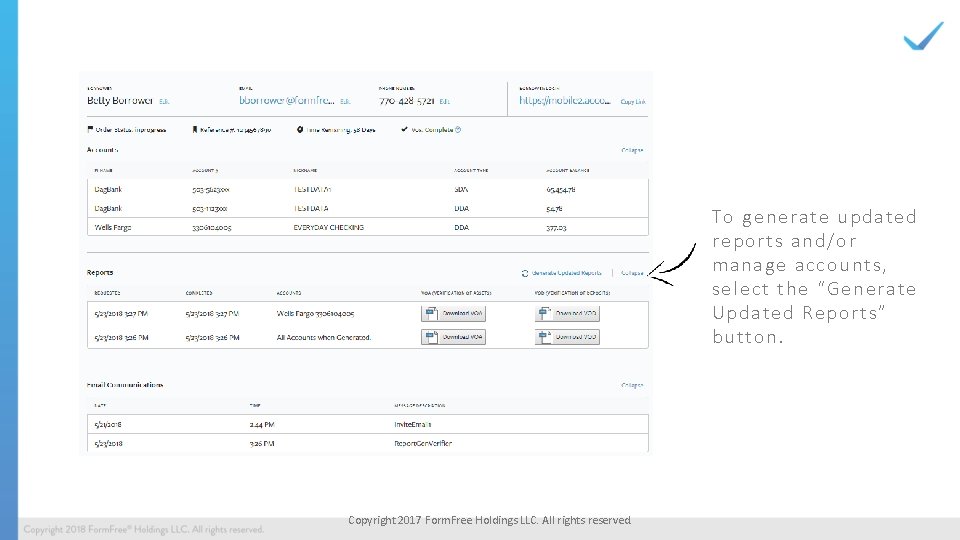The height and width of the screenshot is (540, 960).
Task: Collapse the Reports section
Action: point(632,273)
